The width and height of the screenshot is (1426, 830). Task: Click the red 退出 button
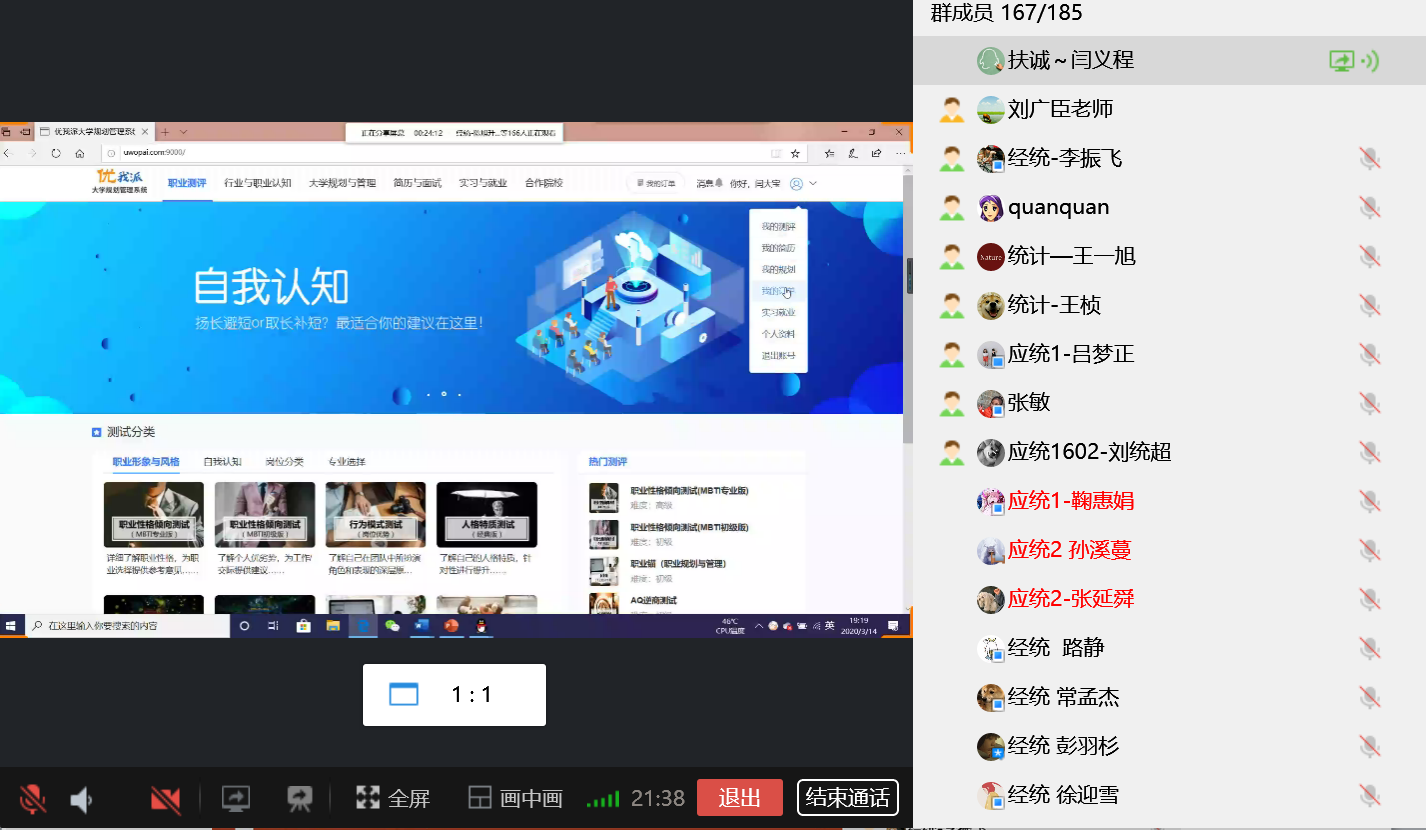coord(739,798)
